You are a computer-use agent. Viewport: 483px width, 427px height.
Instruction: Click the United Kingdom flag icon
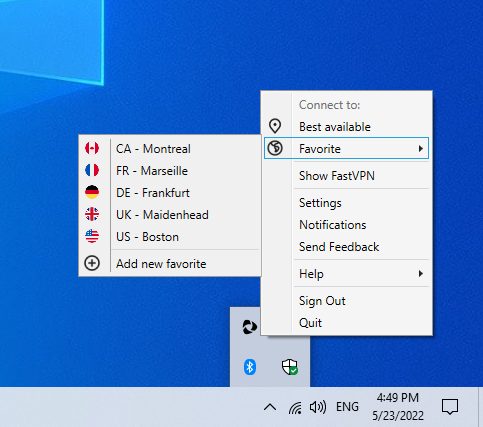point(92,214)
